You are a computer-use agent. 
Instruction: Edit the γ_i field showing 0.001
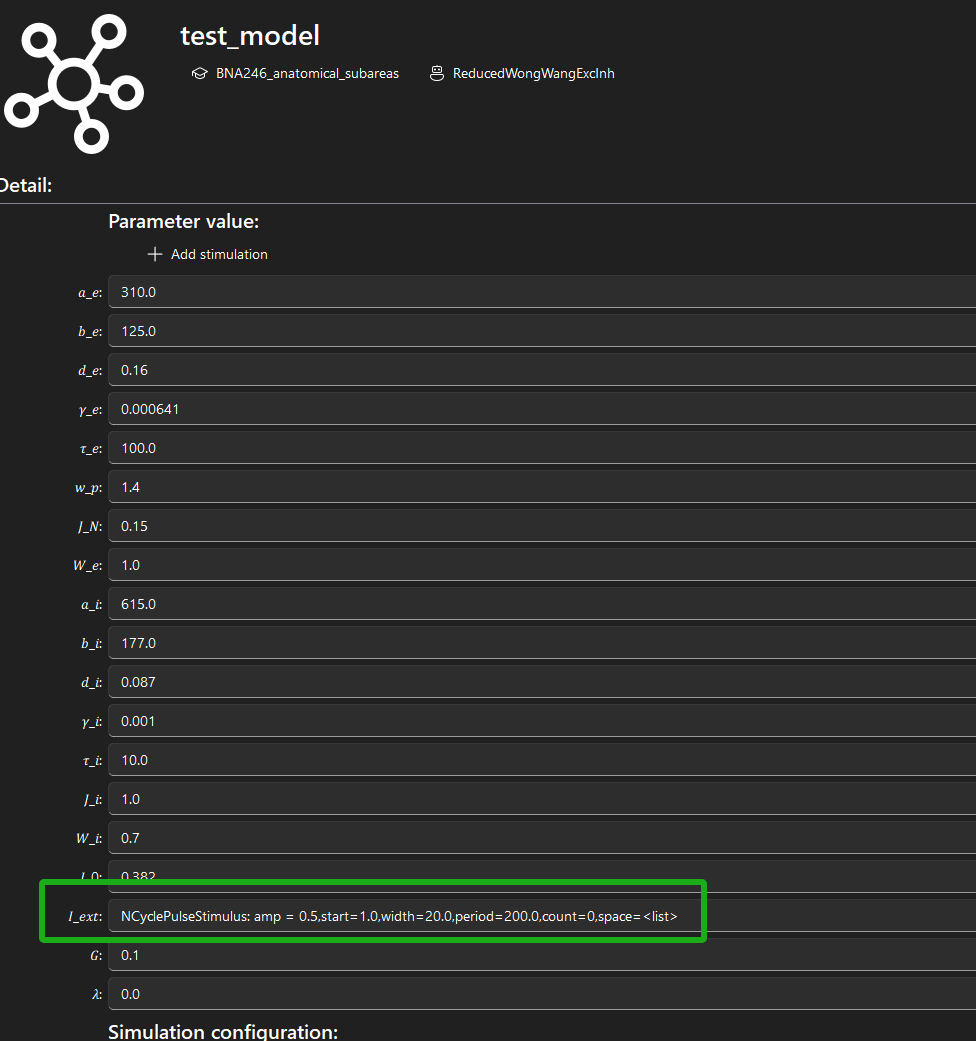[x=542, y=721]
